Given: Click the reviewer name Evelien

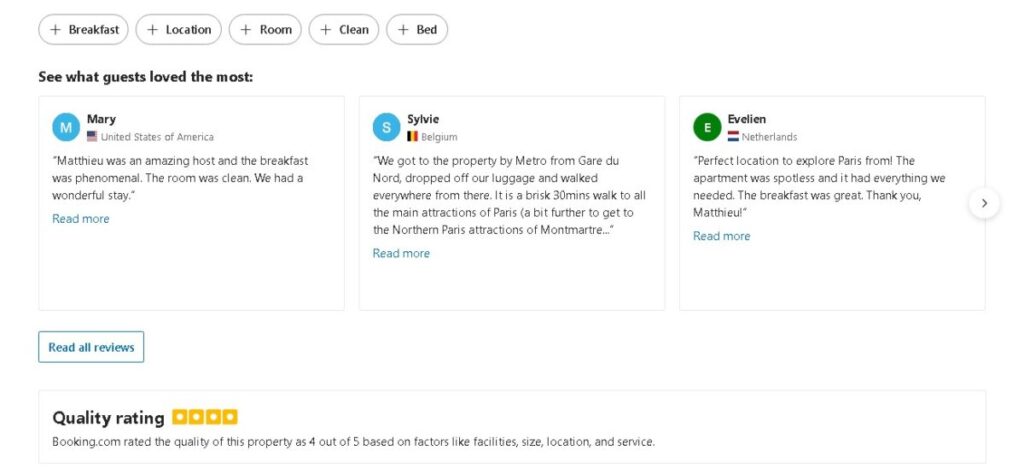Looking at the screenshot, I should (747, 119).
